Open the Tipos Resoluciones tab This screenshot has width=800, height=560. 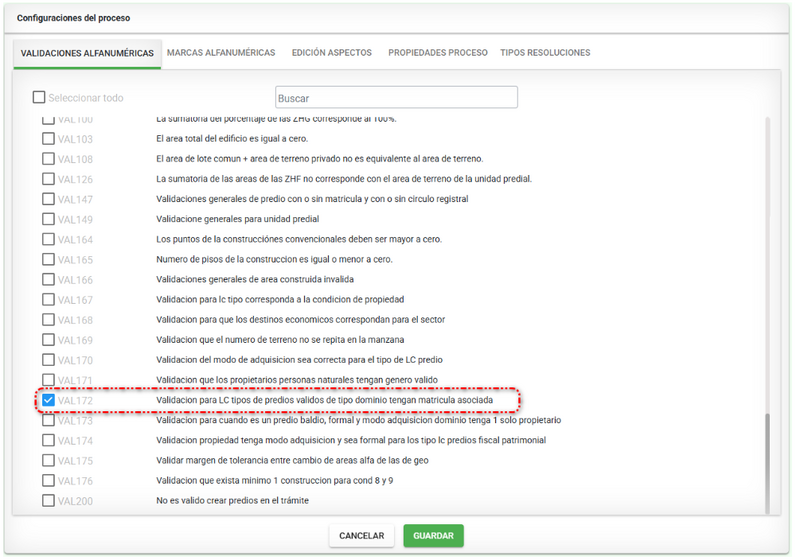[545, 53]
